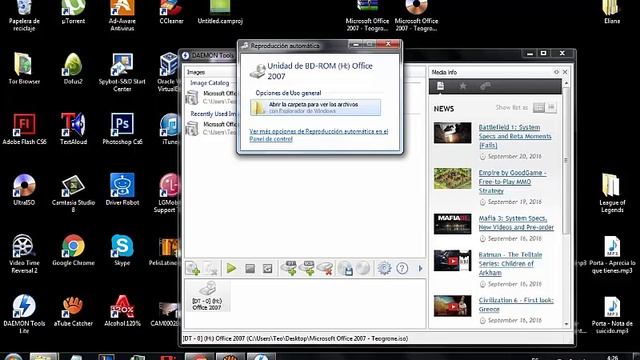Viewport: 640px width, 360px height.
Task: Play the Civilization 6 video thumbnail
Action: [452, 306]
